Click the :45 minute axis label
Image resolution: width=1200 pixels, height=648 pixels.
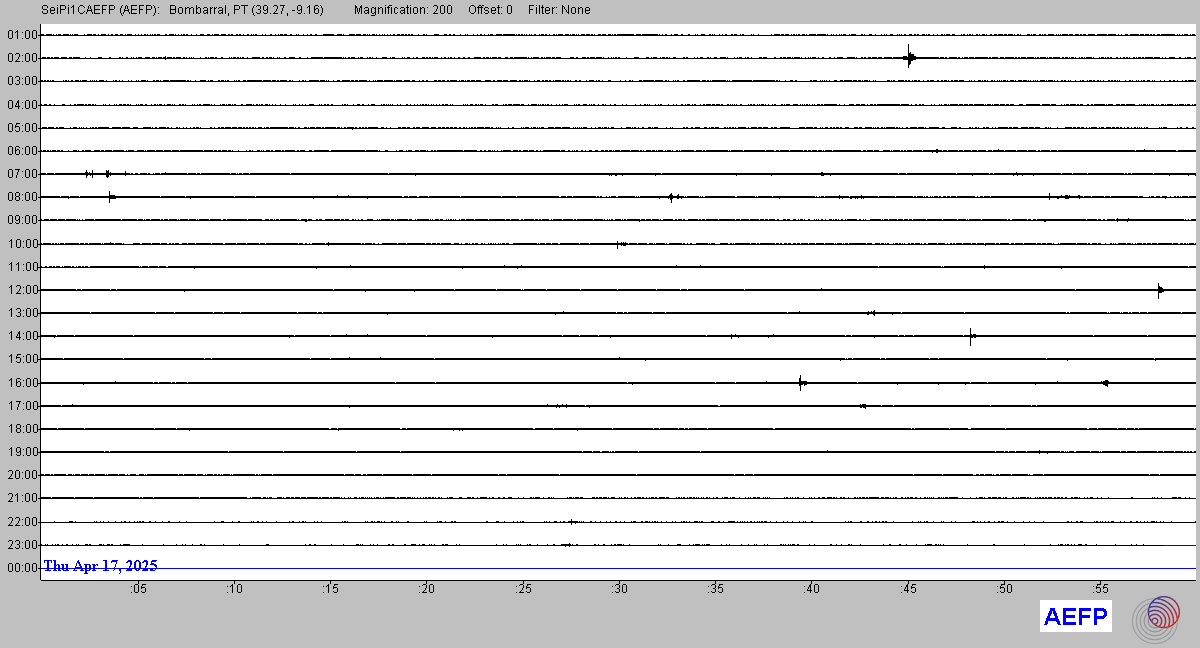908,590
